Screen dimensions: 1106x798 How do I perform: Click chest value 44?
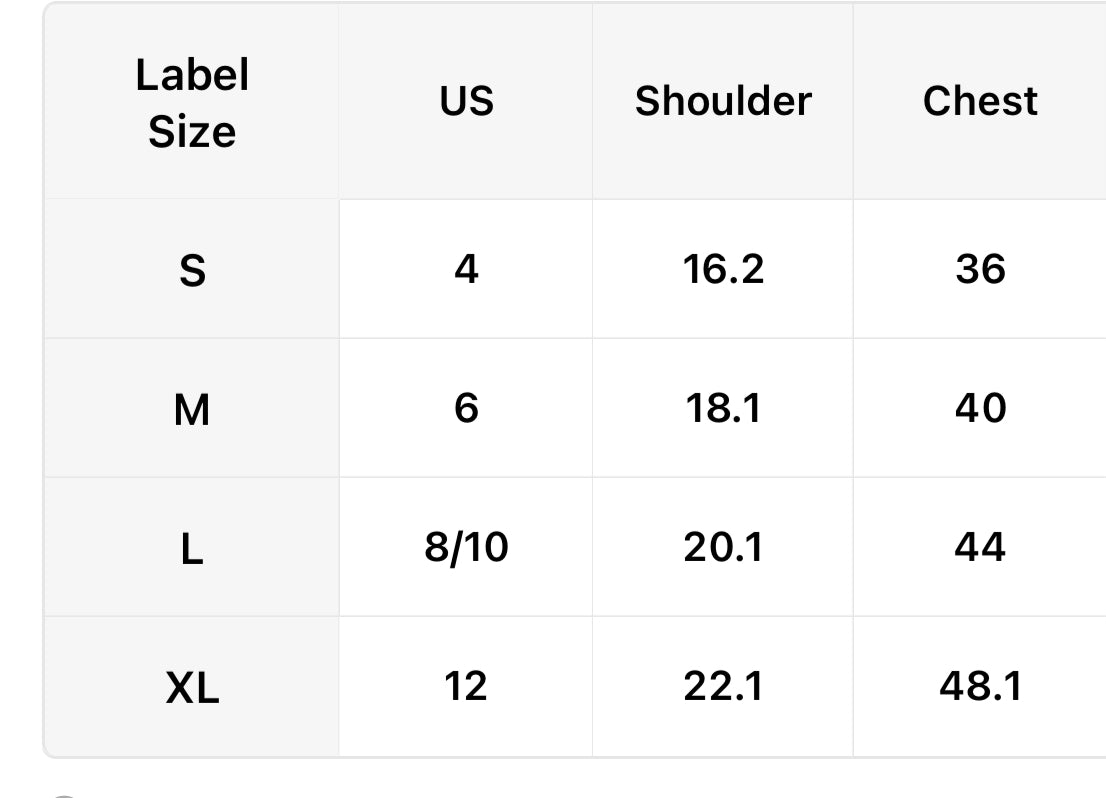point(980,547)
